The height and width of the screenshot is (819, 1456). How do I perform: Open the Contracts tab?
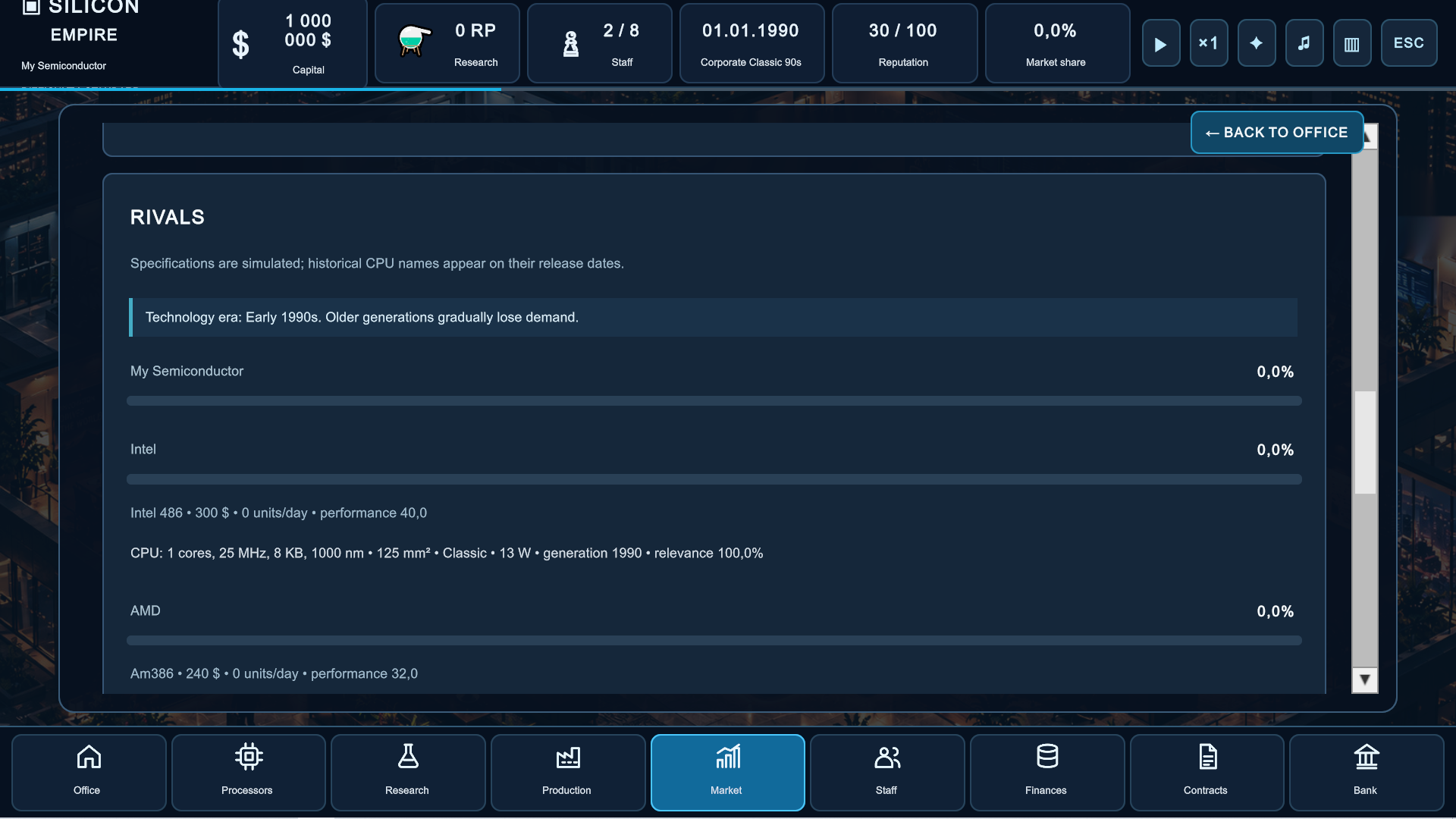pos(1207,772)
